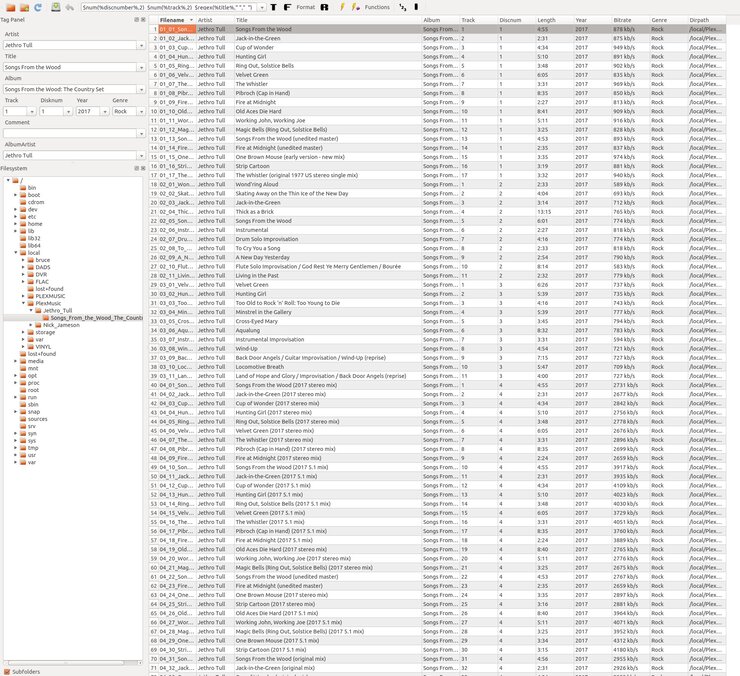Image resolution: width=740 pixels, height=676 pixels.
Task: Open the Album field dropdown
Action: coord(141,89)
